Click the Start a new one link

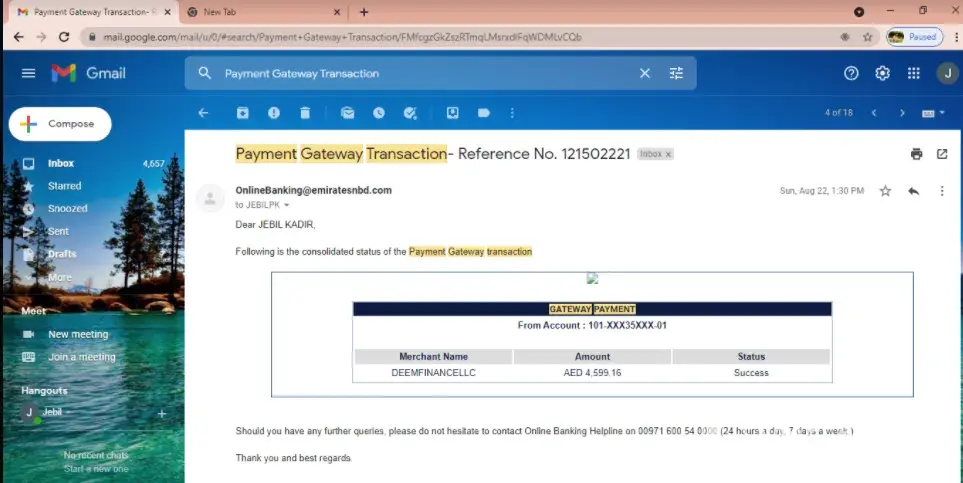pyautogui.click(x=96, y=469)
